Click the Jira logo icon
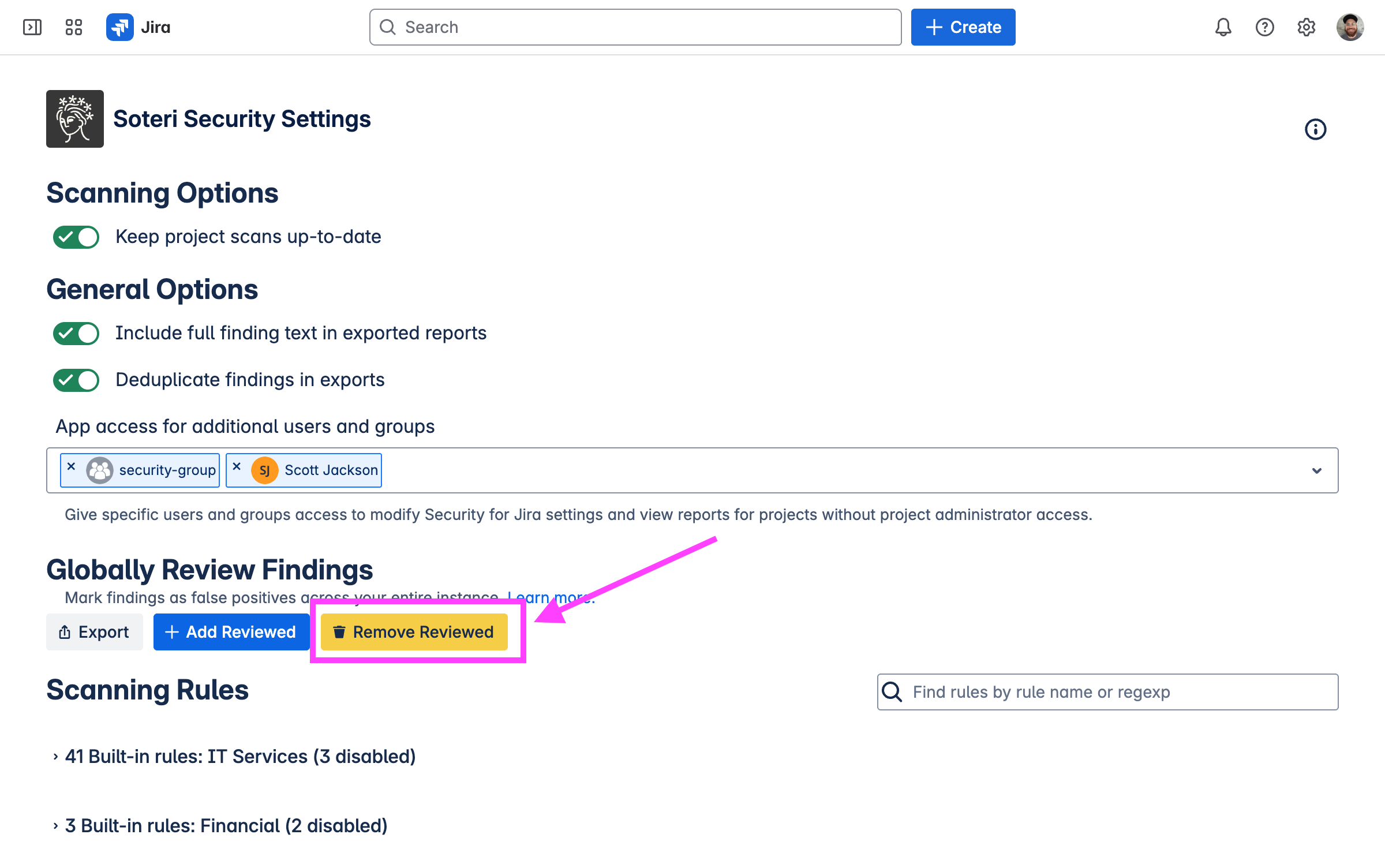 [120, 27]
